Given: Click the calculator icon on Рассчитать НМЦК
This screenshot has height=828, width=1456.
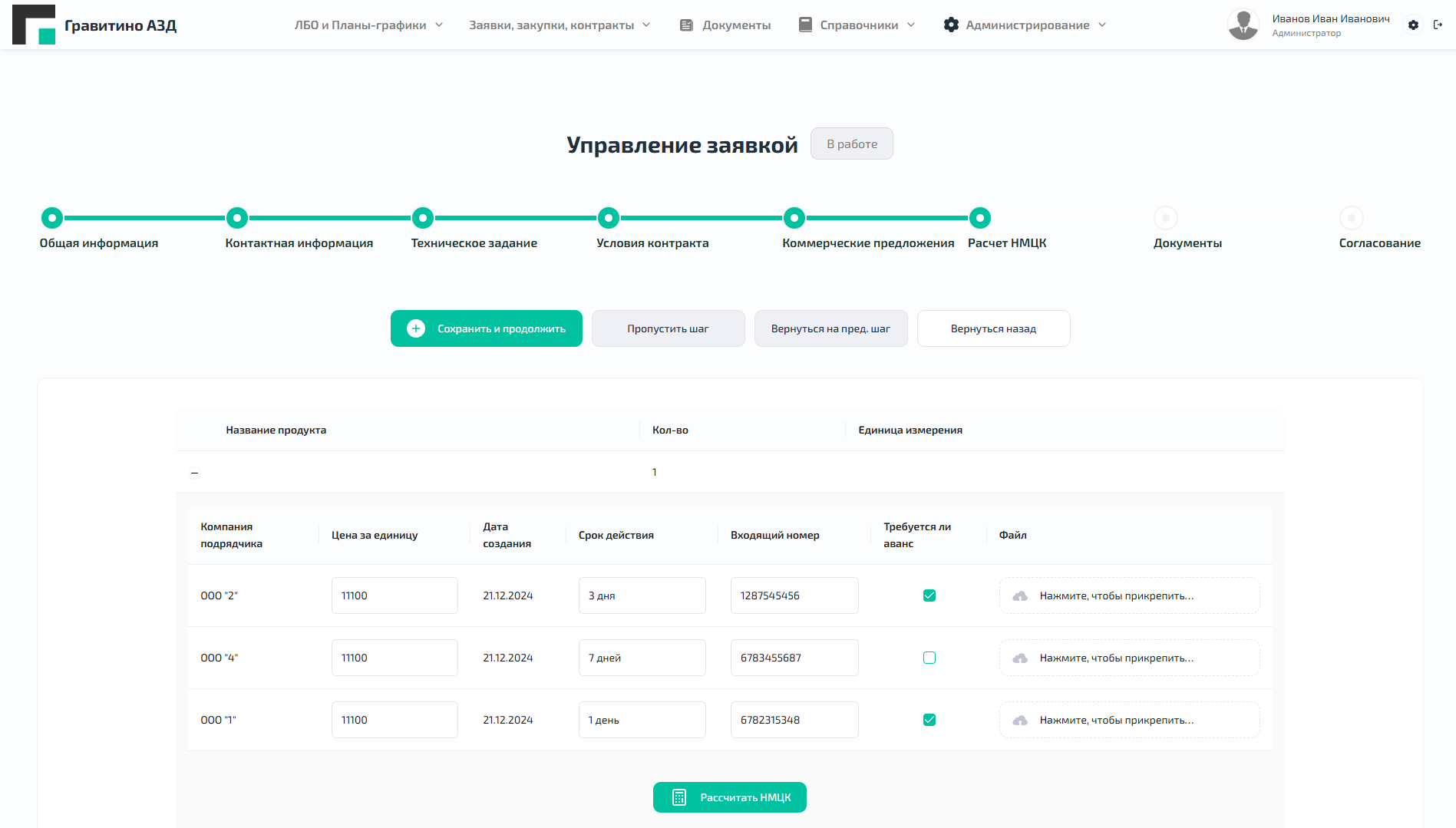Looking at the screenshot, I should [678, 797].
